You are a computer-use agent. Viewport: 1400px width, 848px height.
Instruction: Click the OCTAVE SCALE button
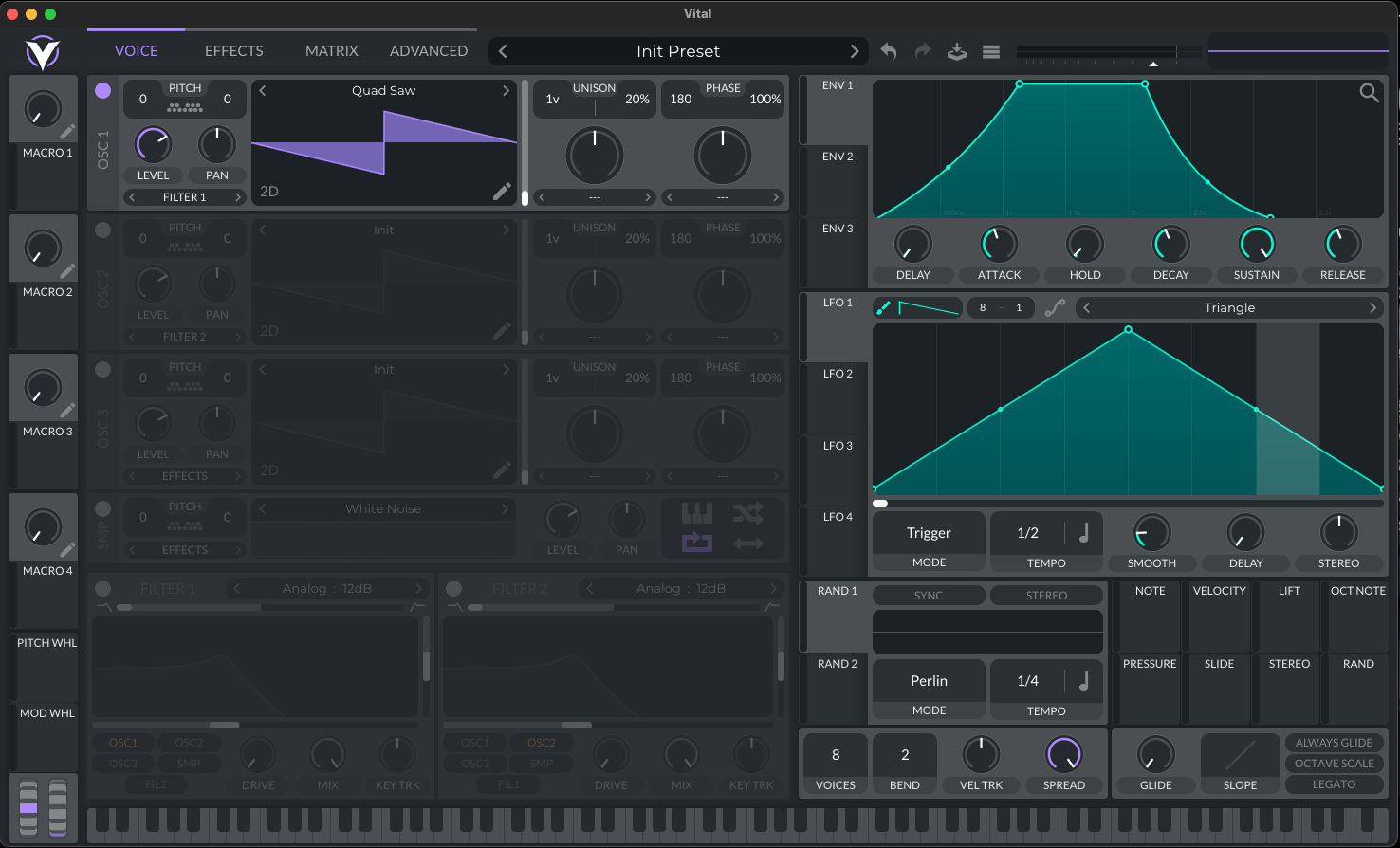[1334, 764]
